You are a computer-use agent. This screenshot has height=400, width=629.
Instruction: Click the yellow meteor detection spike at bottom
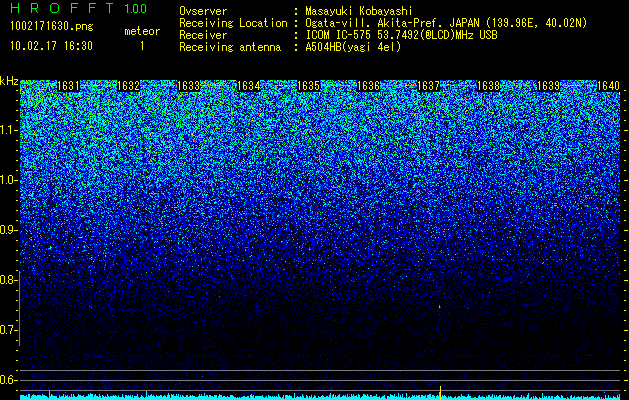coord(440,392)
